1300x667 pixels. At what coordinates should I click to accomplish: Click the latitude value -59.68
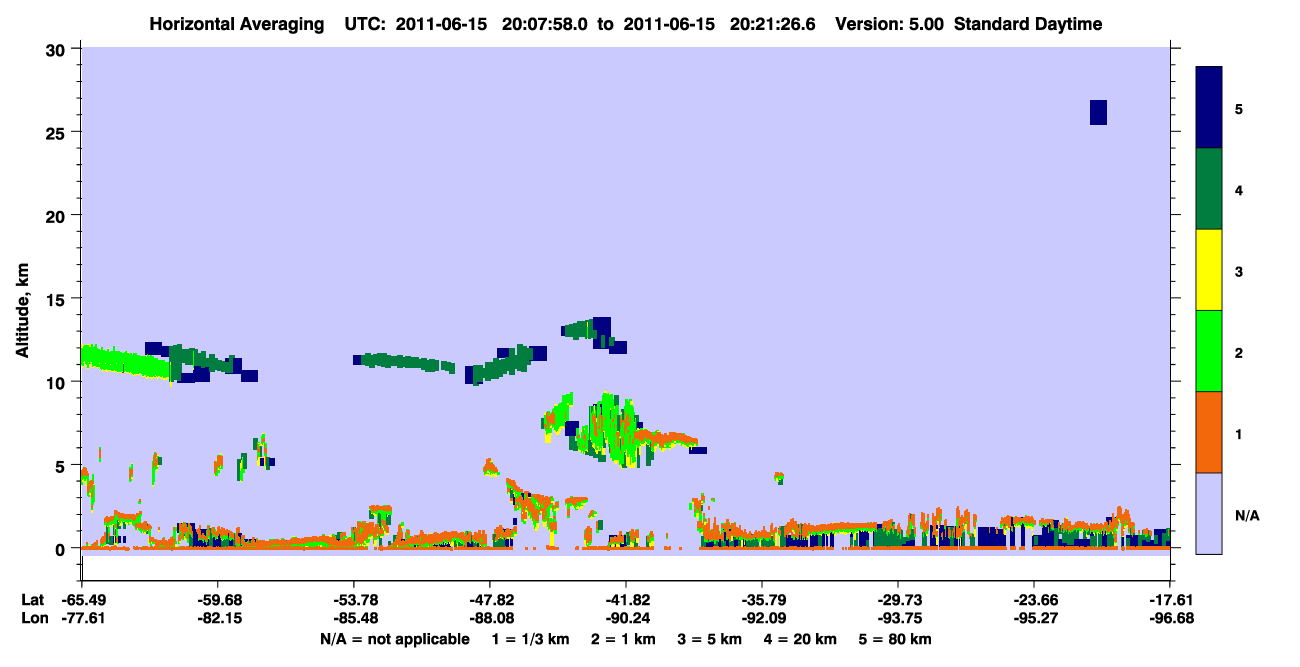218,600
